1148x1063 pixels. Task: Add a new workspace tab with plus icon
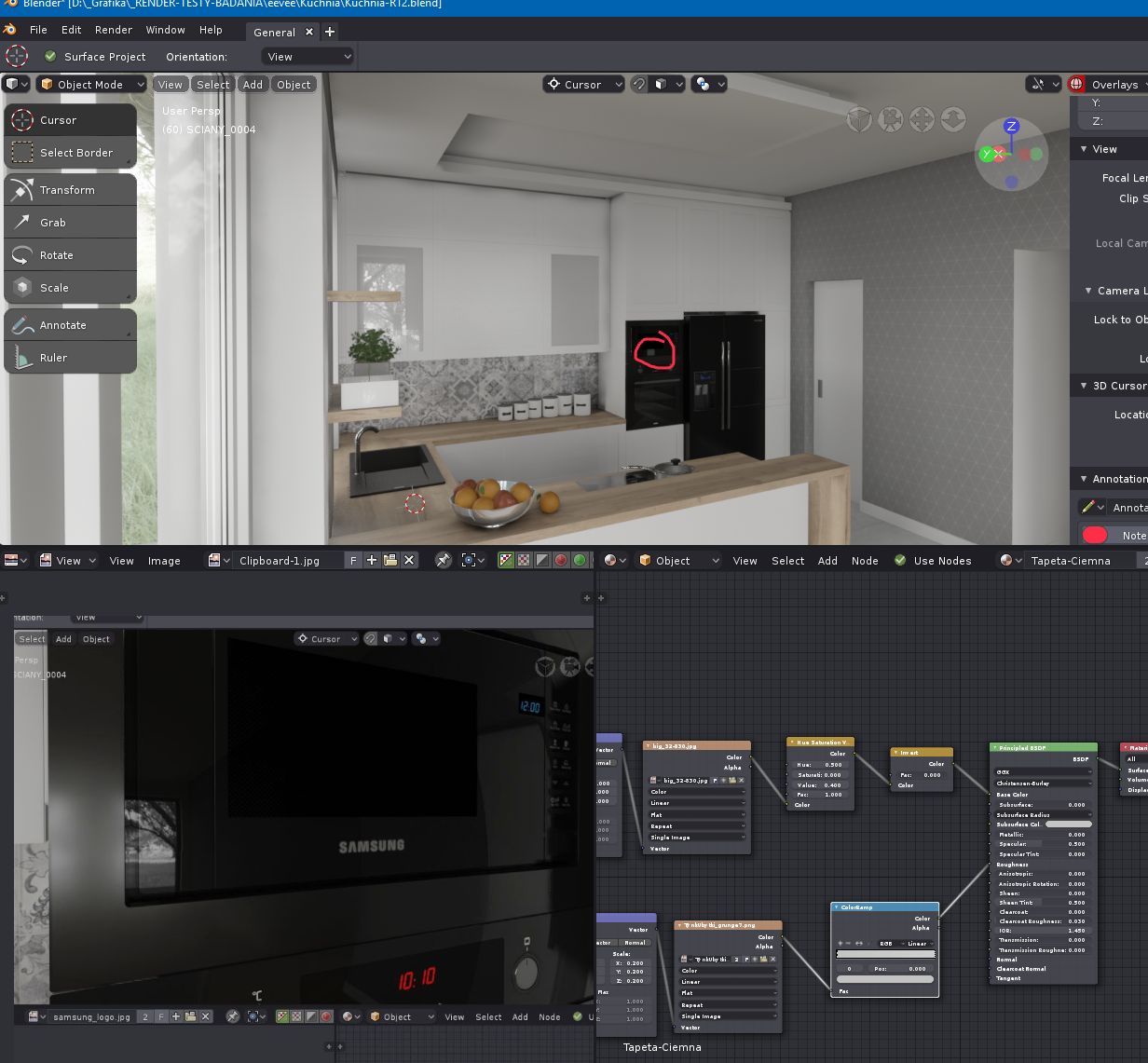[x=329, y=32]
